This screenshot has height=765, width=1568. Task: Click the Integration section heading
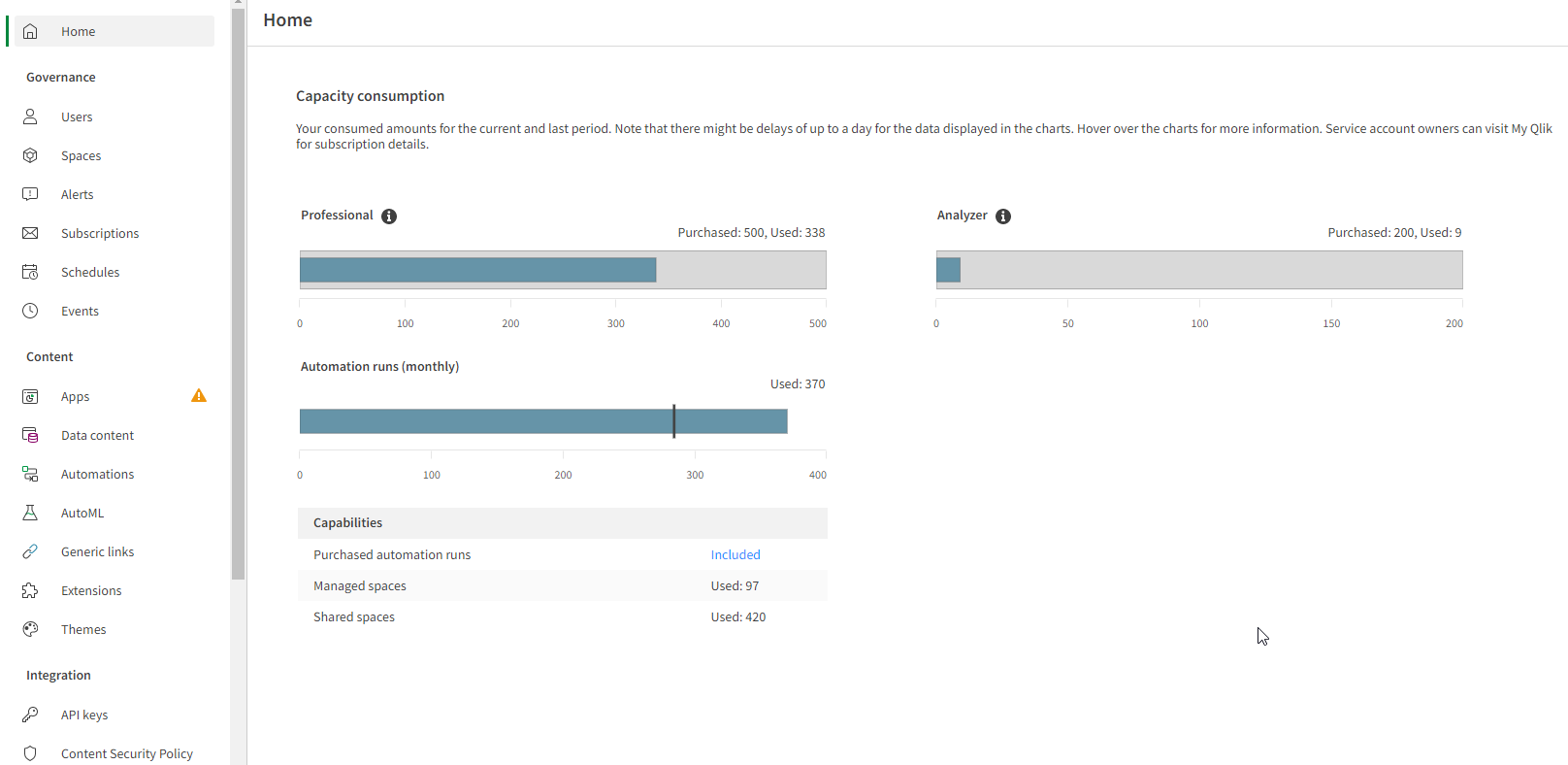(x=58, y=675)
